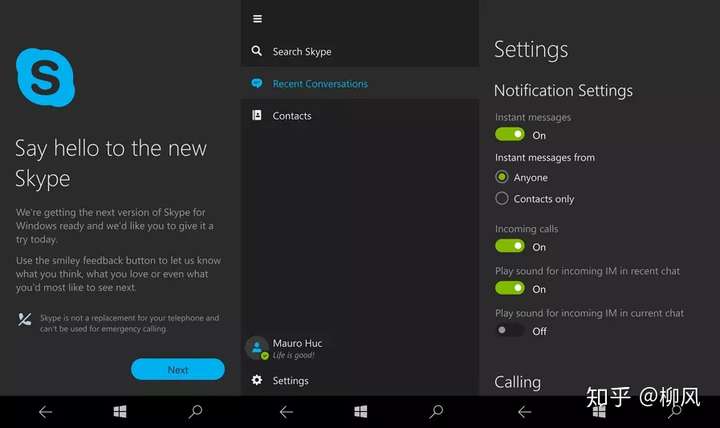Click the Settings page title
The width and height of the screenshot is (720, 428).
[531, 50]
